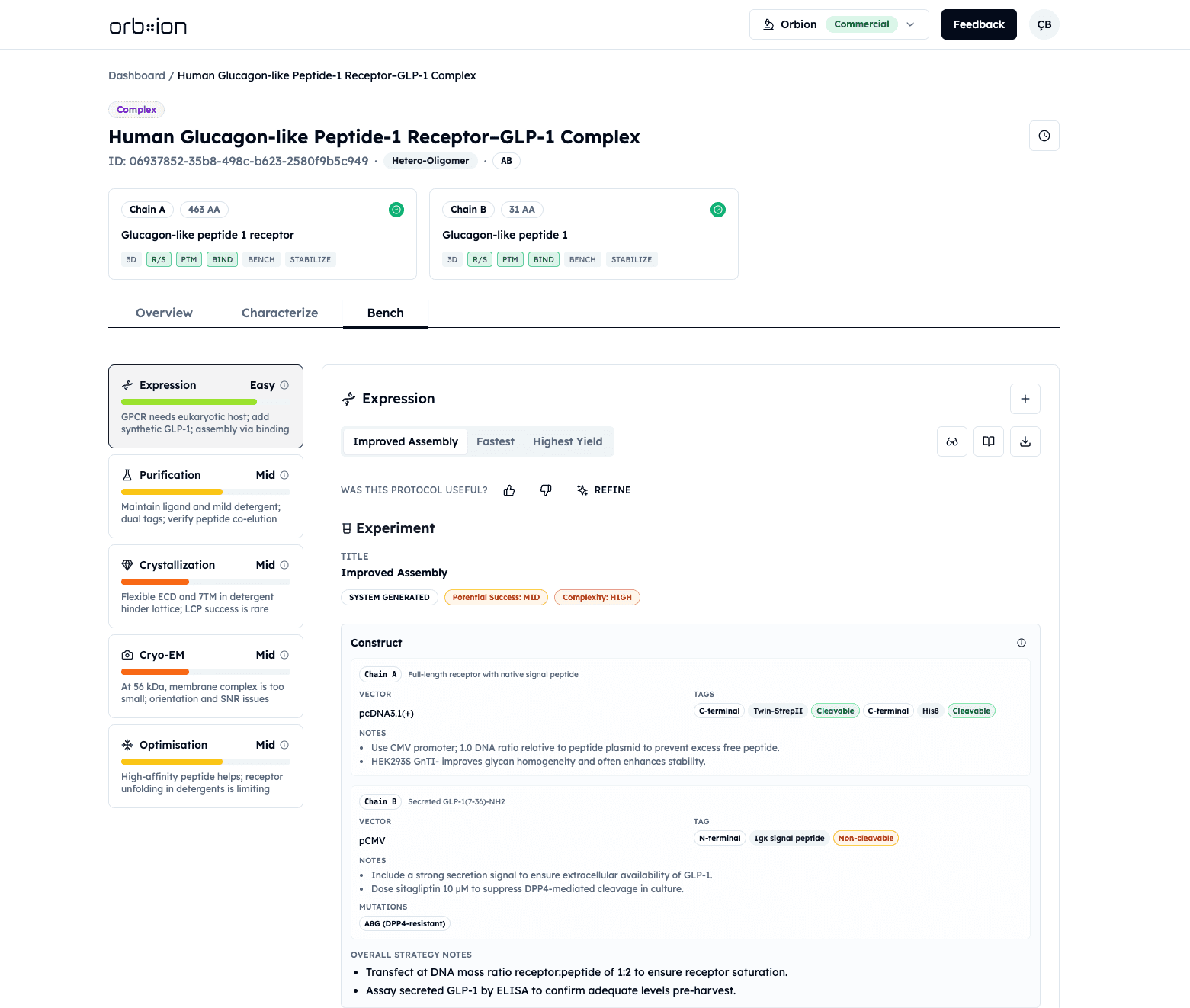
Task: Download the Improved Assembly protocol
Action: 1025,441
